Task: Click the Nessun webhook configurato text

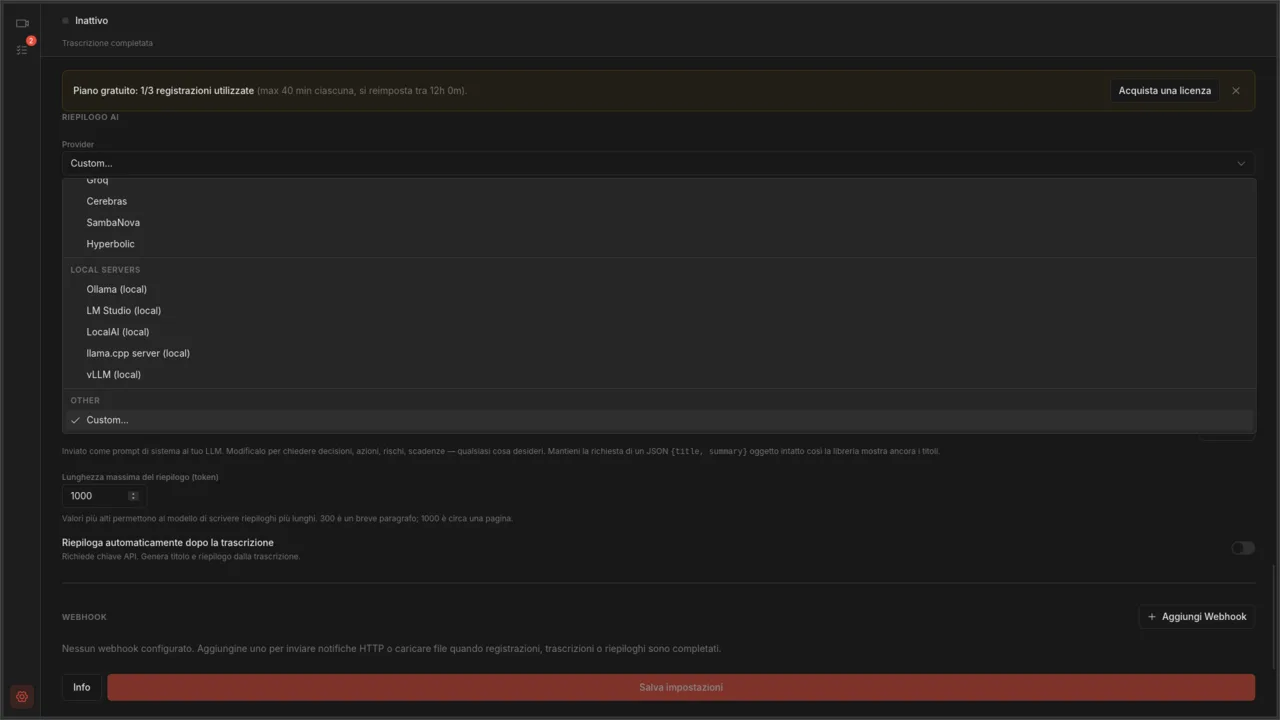Action: pos(391,649)
